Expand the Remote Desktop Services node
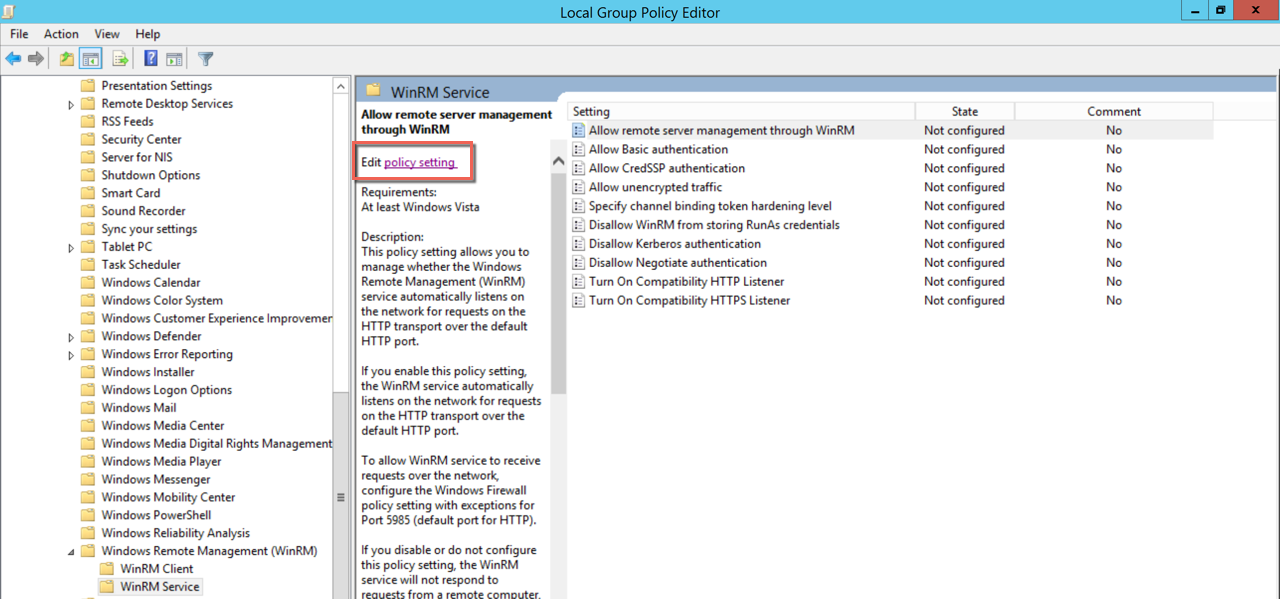 point(70,103)
